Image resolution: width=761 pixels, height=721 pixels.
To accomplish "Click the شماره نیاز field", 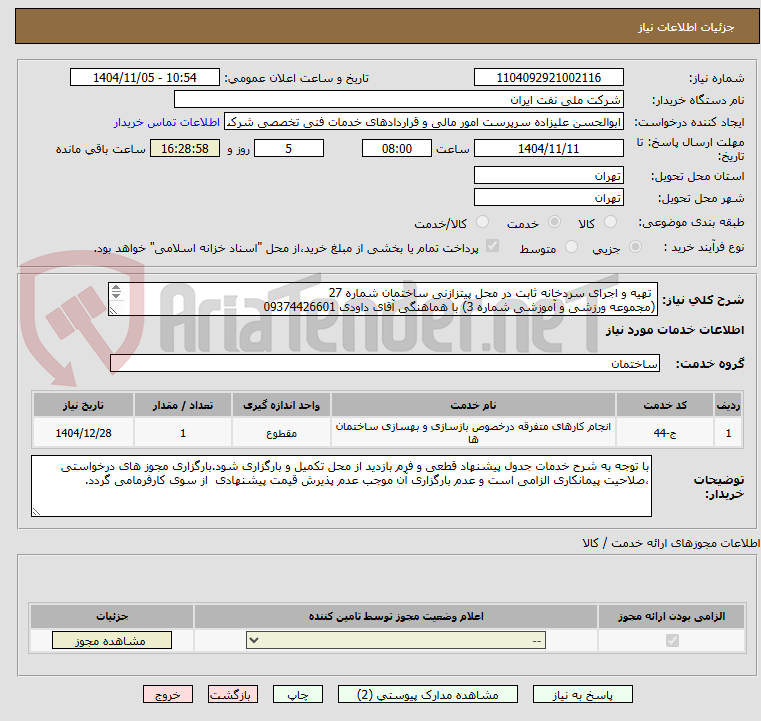I will 548,78.
